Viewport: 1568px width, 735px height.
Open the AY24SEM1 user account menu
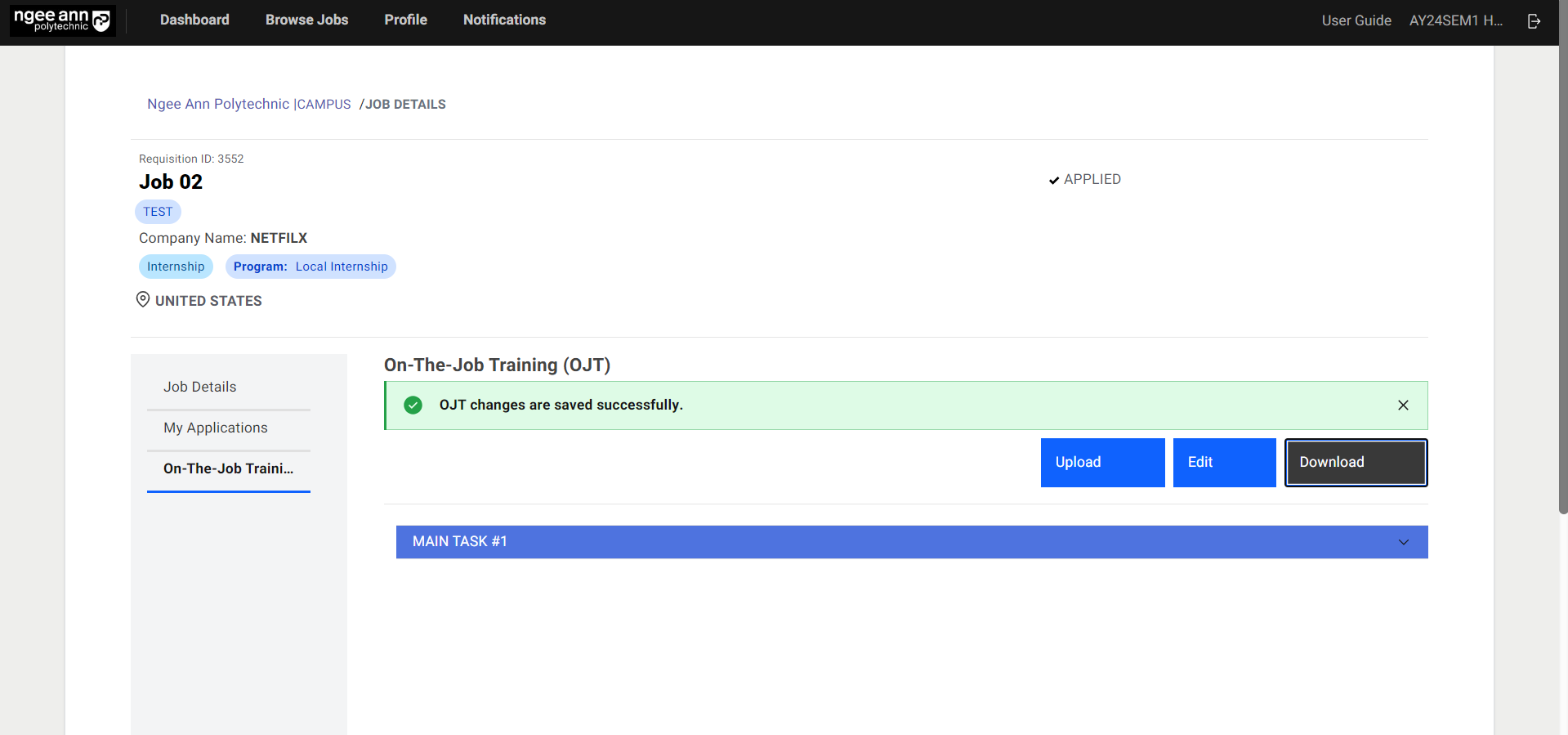(x=1455, y=21)
